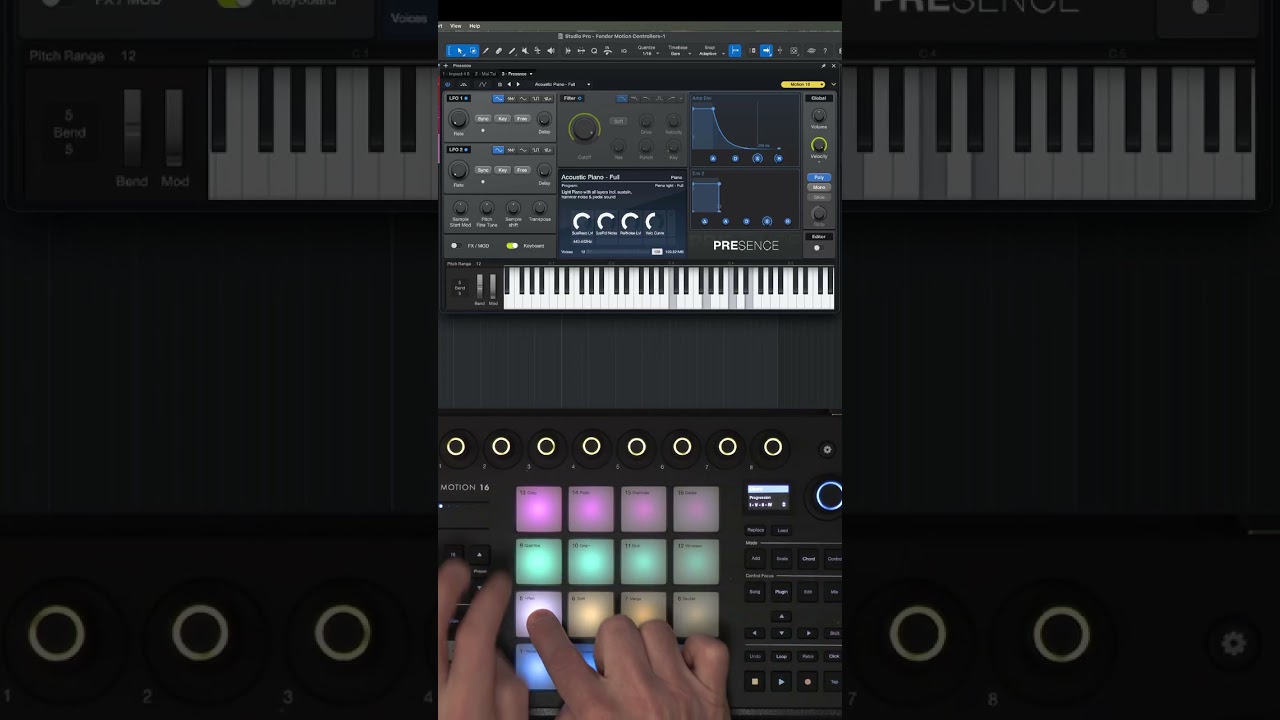Select the sine waveform for LFO 1
1280x720 pixels.
[x=498, y=98]
